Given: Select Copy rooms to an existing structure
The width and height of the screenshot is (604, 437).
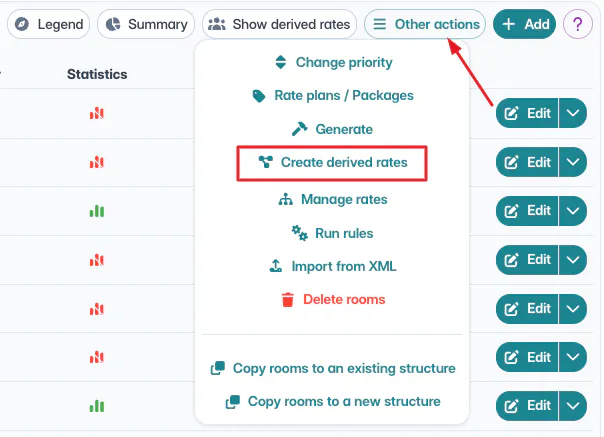Looking at the screenshot, I should 333,368.
